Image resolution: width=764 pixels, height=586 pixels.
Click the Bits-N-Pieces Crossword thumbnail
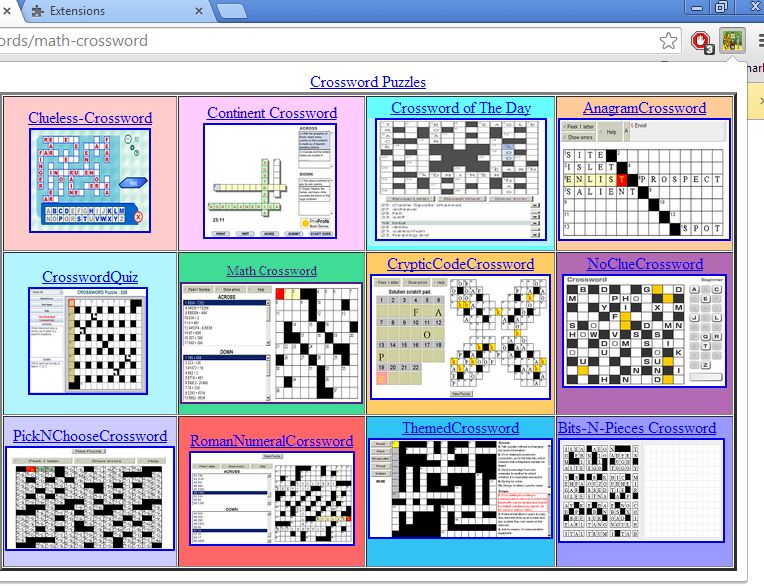[x=641, y=491]
